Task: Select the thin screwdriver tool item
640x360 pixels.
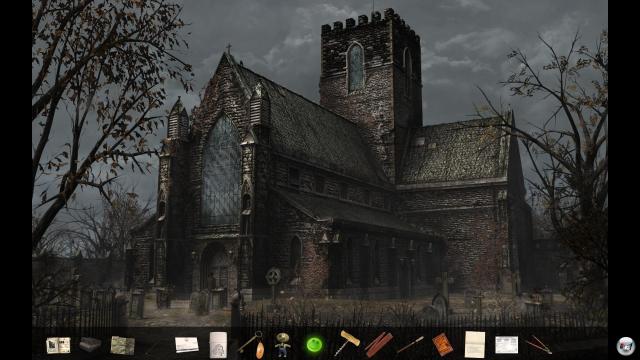Action: click(x=410, y=344)
